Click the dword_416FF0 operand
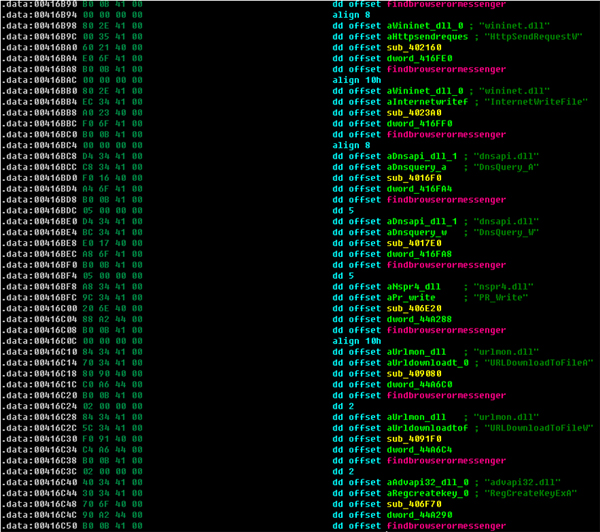 point(419,124)
